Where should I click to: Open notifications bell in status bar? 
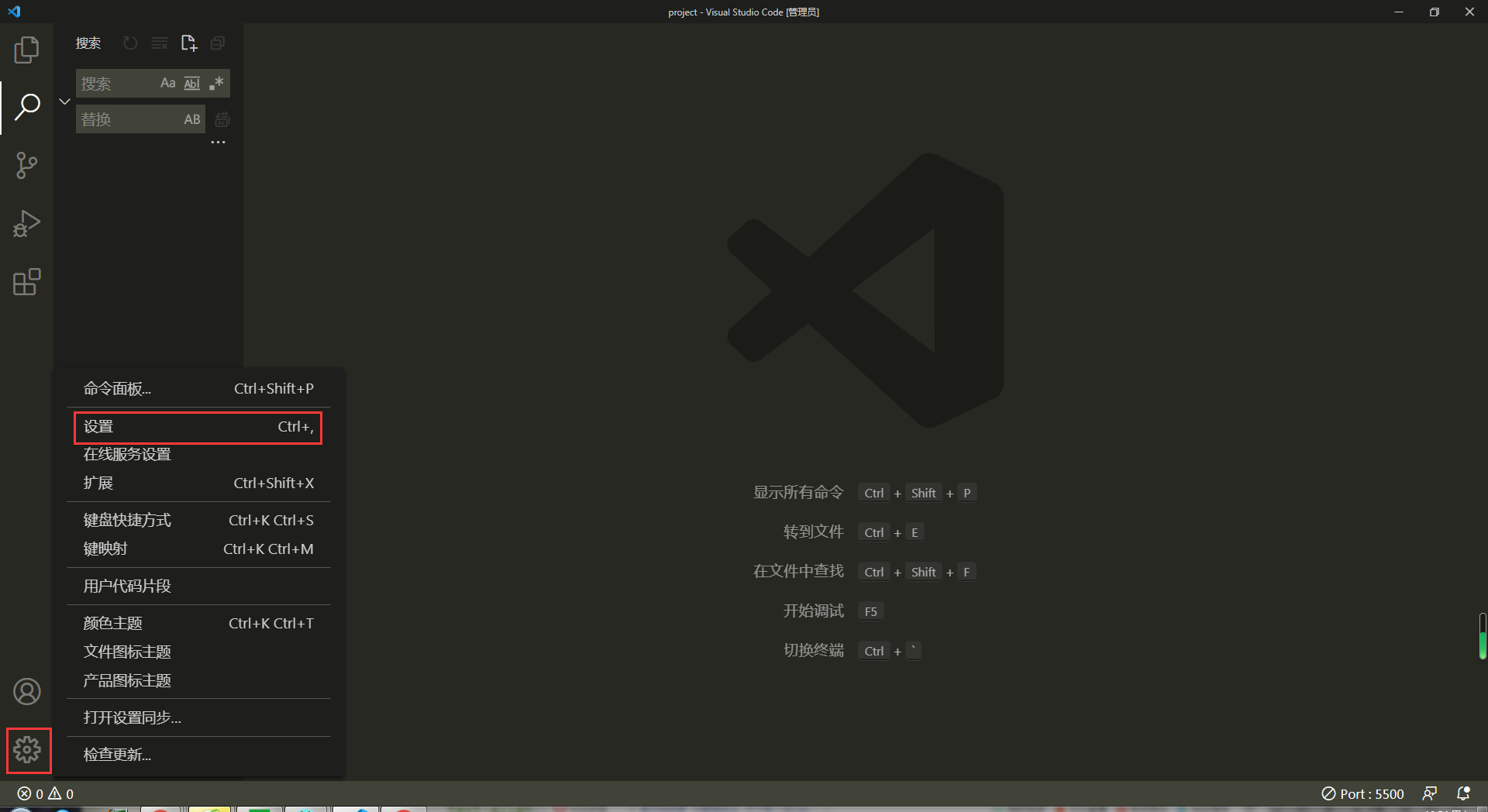1463,793
